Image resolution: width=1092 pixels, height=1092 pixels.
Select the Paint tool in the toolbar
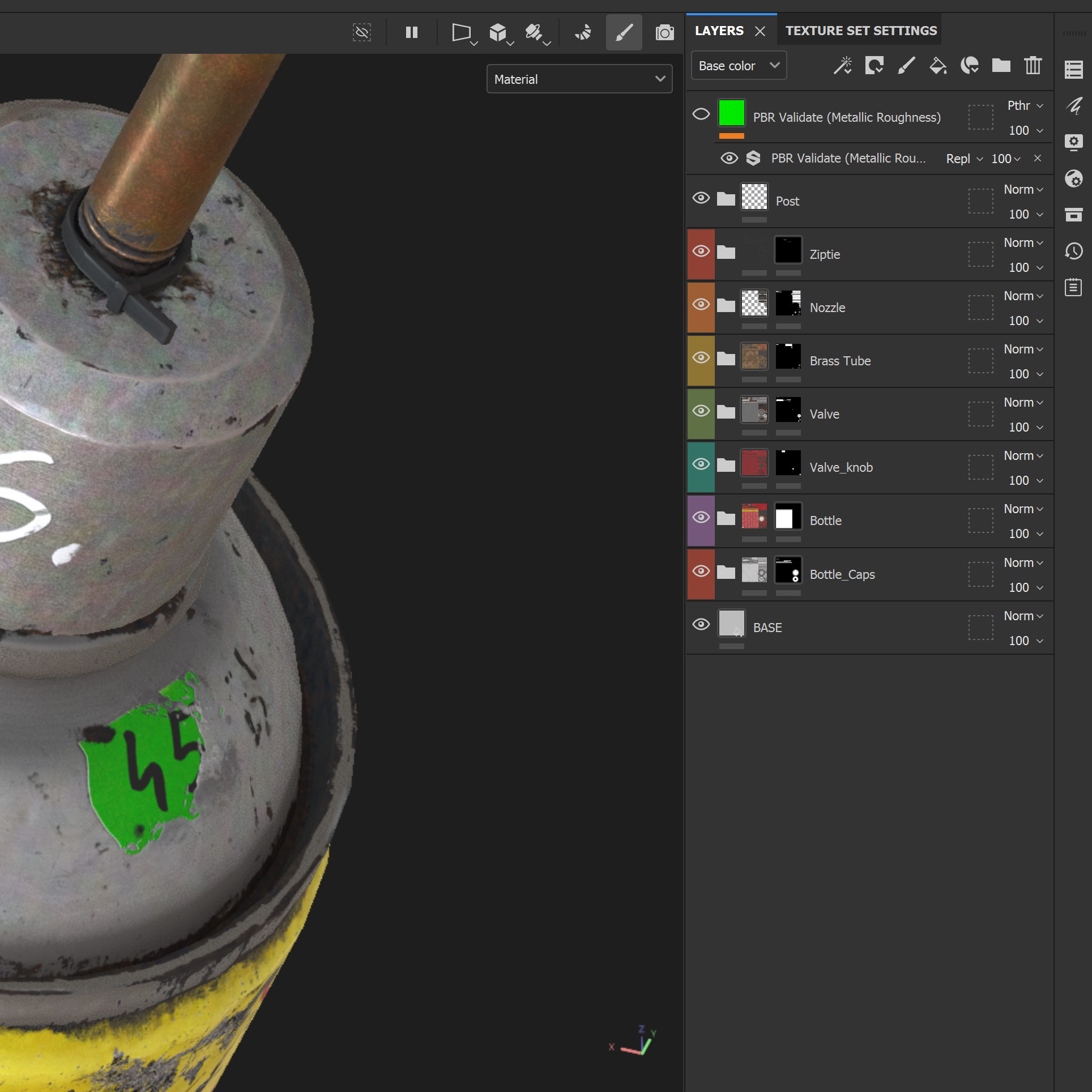[624, 32]
